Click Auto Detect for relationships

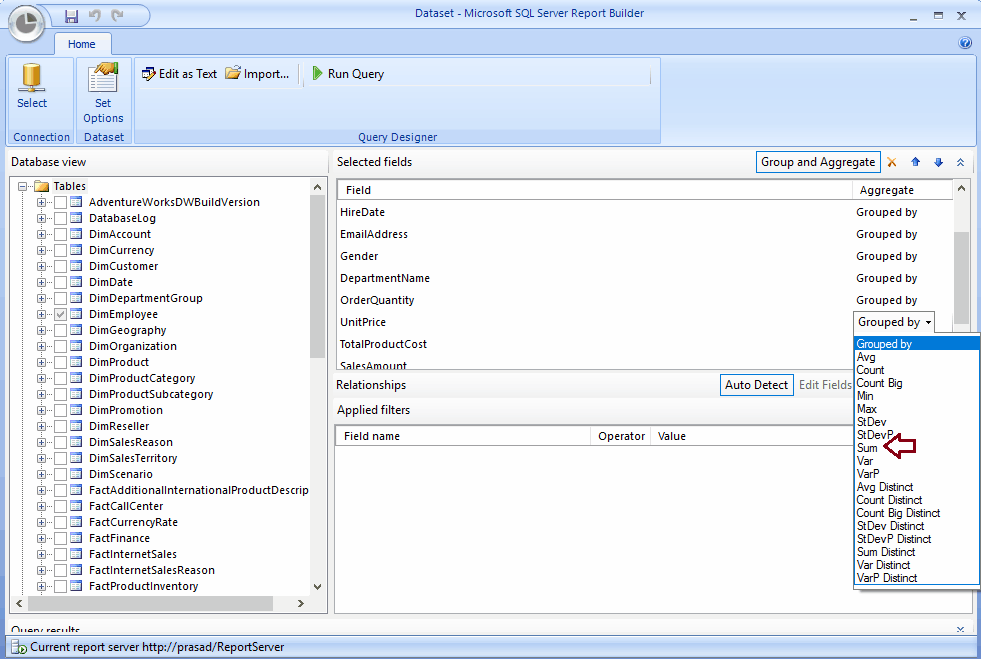tap(756, 384)
